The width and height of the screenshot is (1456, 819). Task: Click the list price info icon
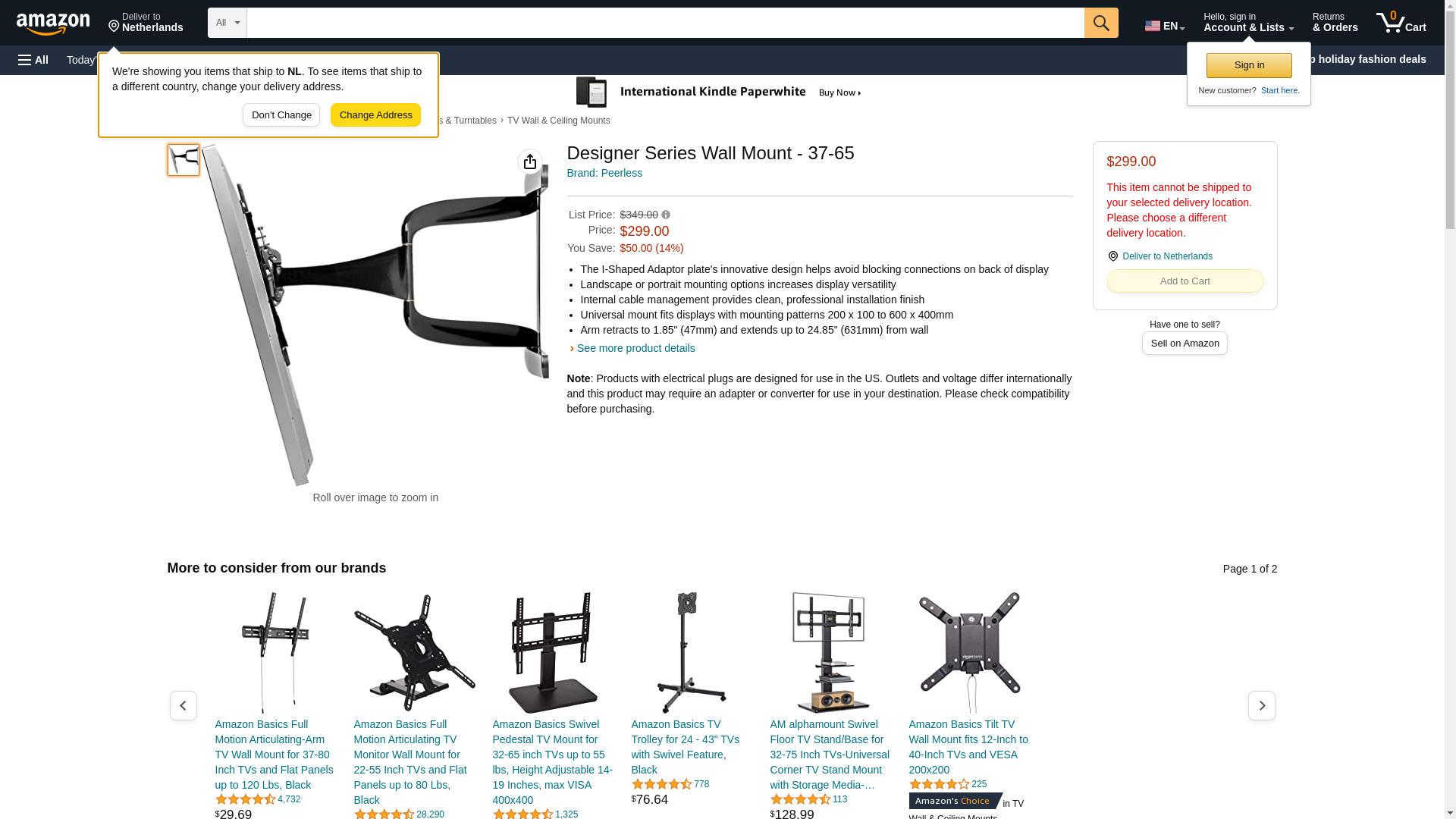[666, 215]
